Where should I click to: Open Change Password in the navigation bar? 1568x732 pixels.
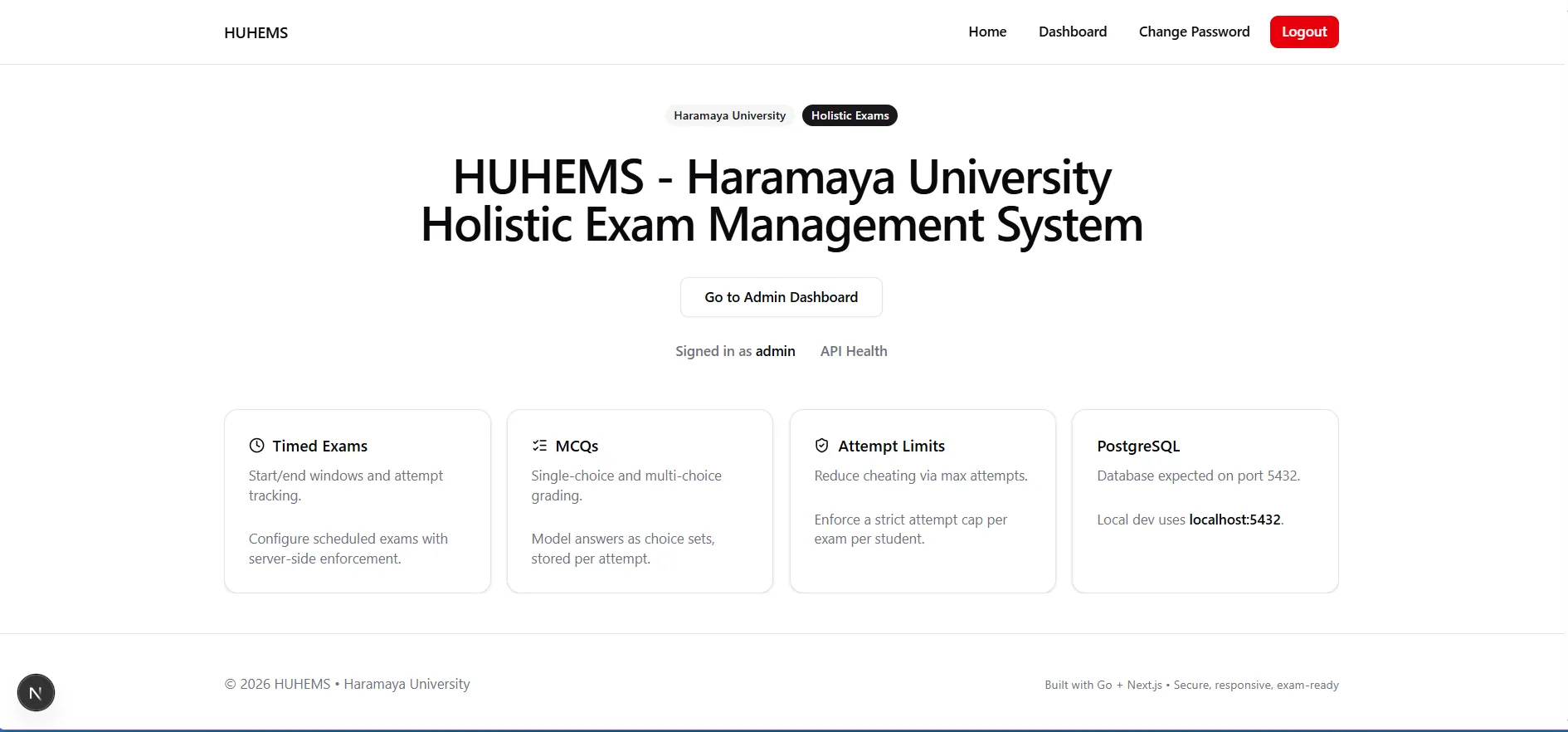pyautogui.click(x=1194, y=32)
